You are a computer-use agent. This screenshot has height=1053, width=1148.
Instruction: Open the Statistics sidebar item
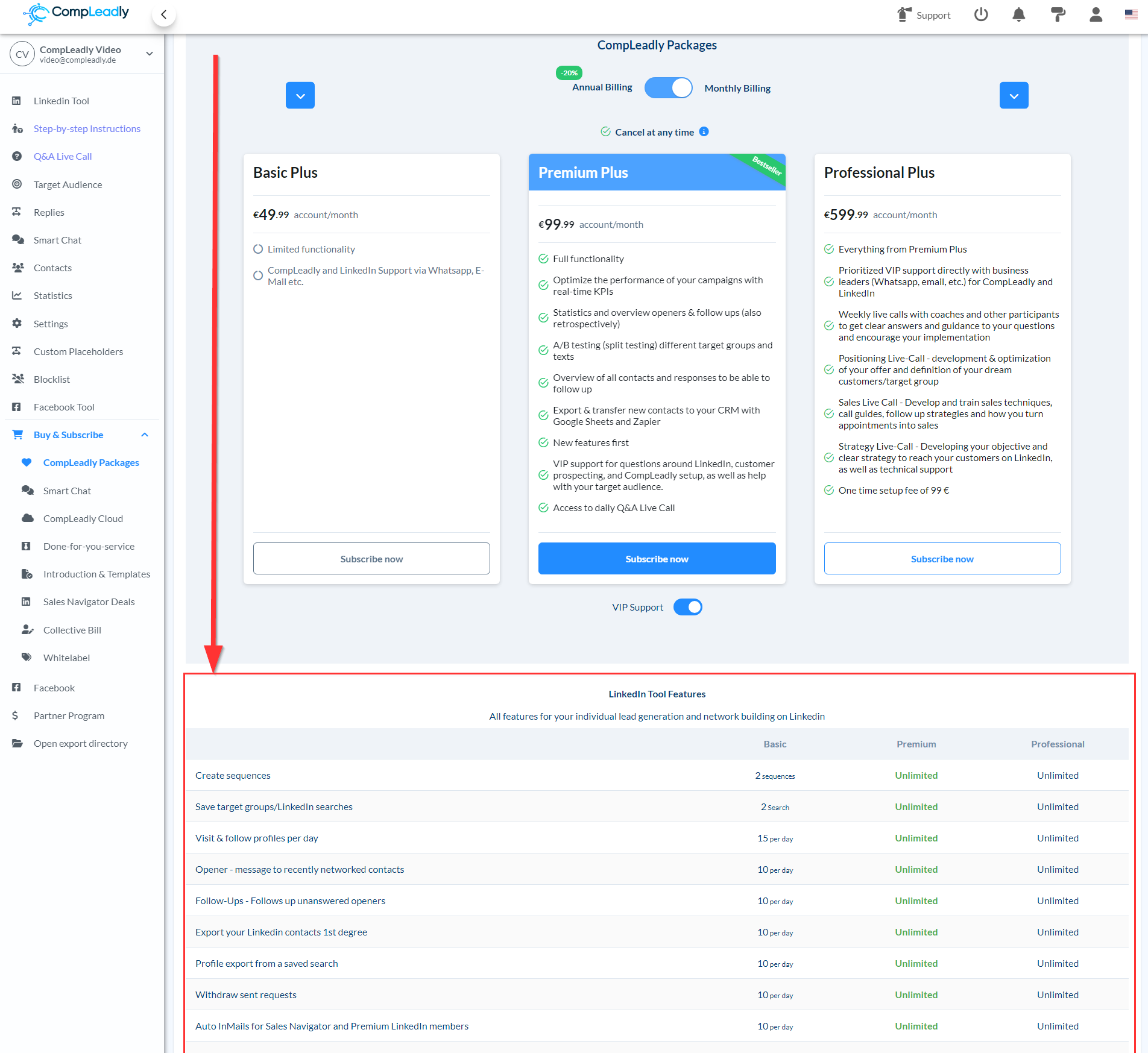[x=53, y=295]
